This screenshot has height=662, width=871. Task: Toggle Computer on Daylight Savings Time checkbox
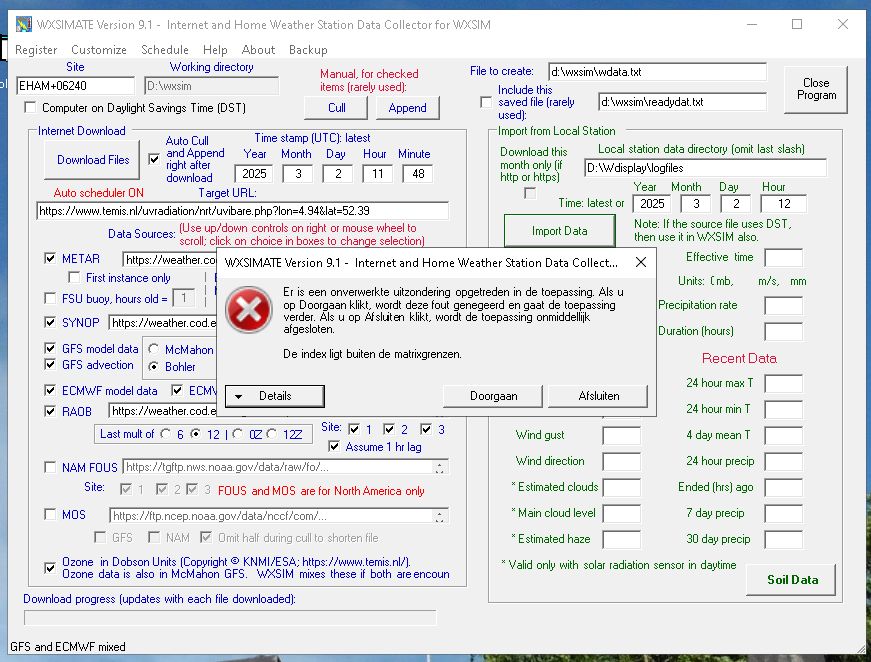pyautogui.click(x=31, y=108)
